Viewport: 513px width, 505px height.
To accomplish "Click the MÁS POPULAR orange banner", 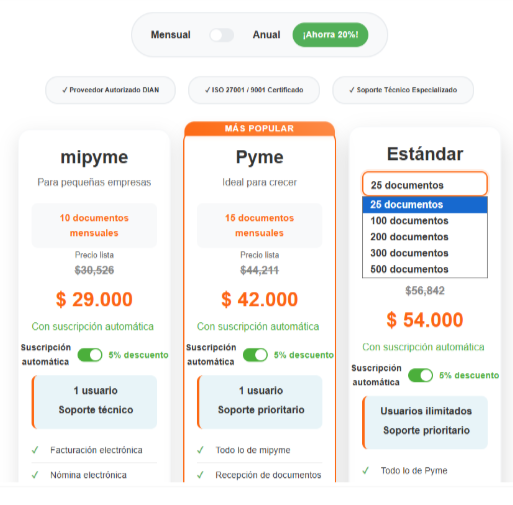I will pyautogui.click(x=259, y=129).
